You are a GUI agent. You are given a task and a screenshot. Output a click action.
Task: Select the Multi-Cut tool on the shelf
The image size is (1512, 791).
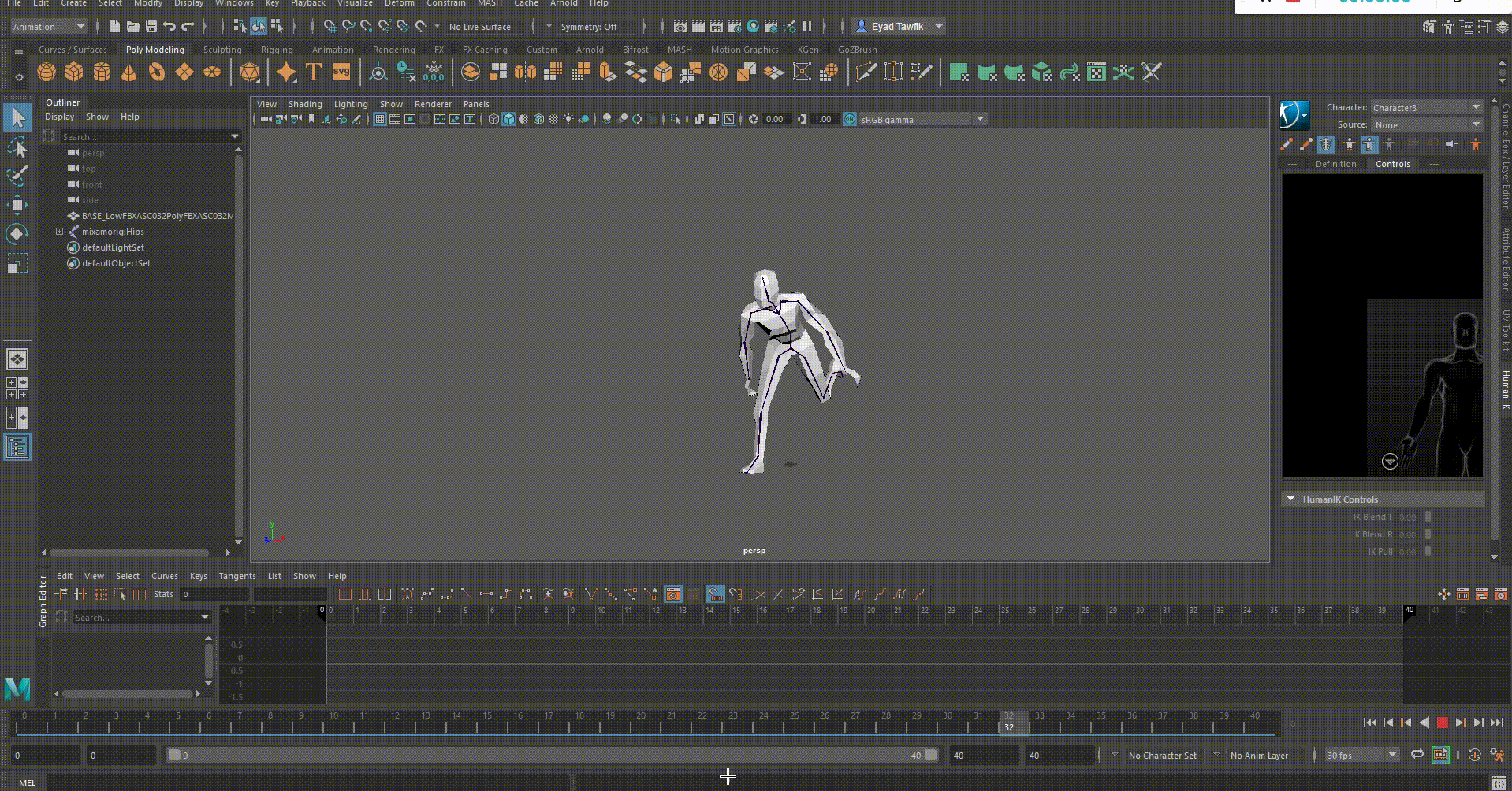point(866,72)
